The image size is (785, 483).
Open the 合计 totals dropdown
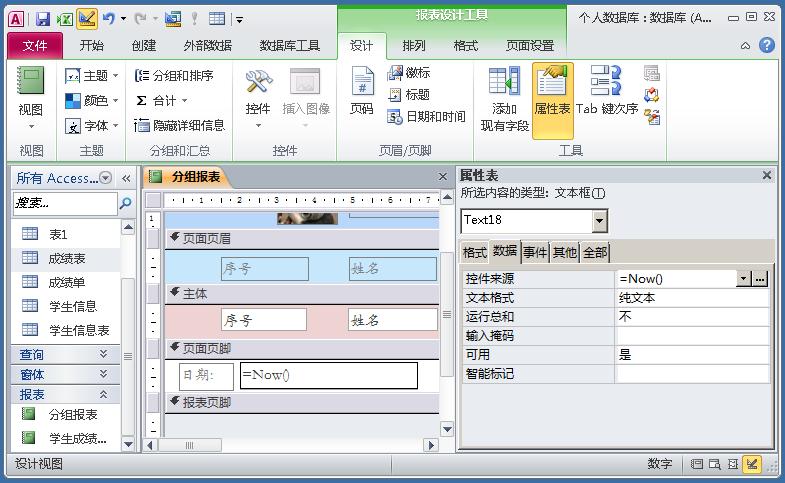click(161, 100)
